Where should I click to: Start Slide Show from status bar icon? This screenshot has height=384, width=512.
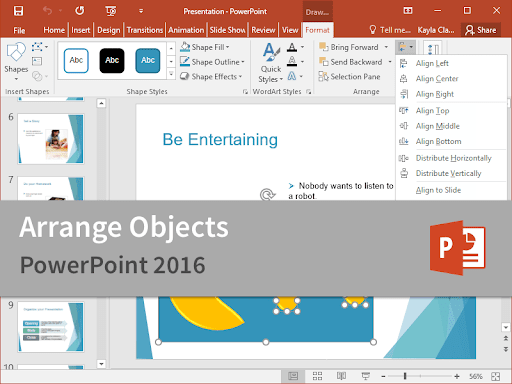[366, 376]
